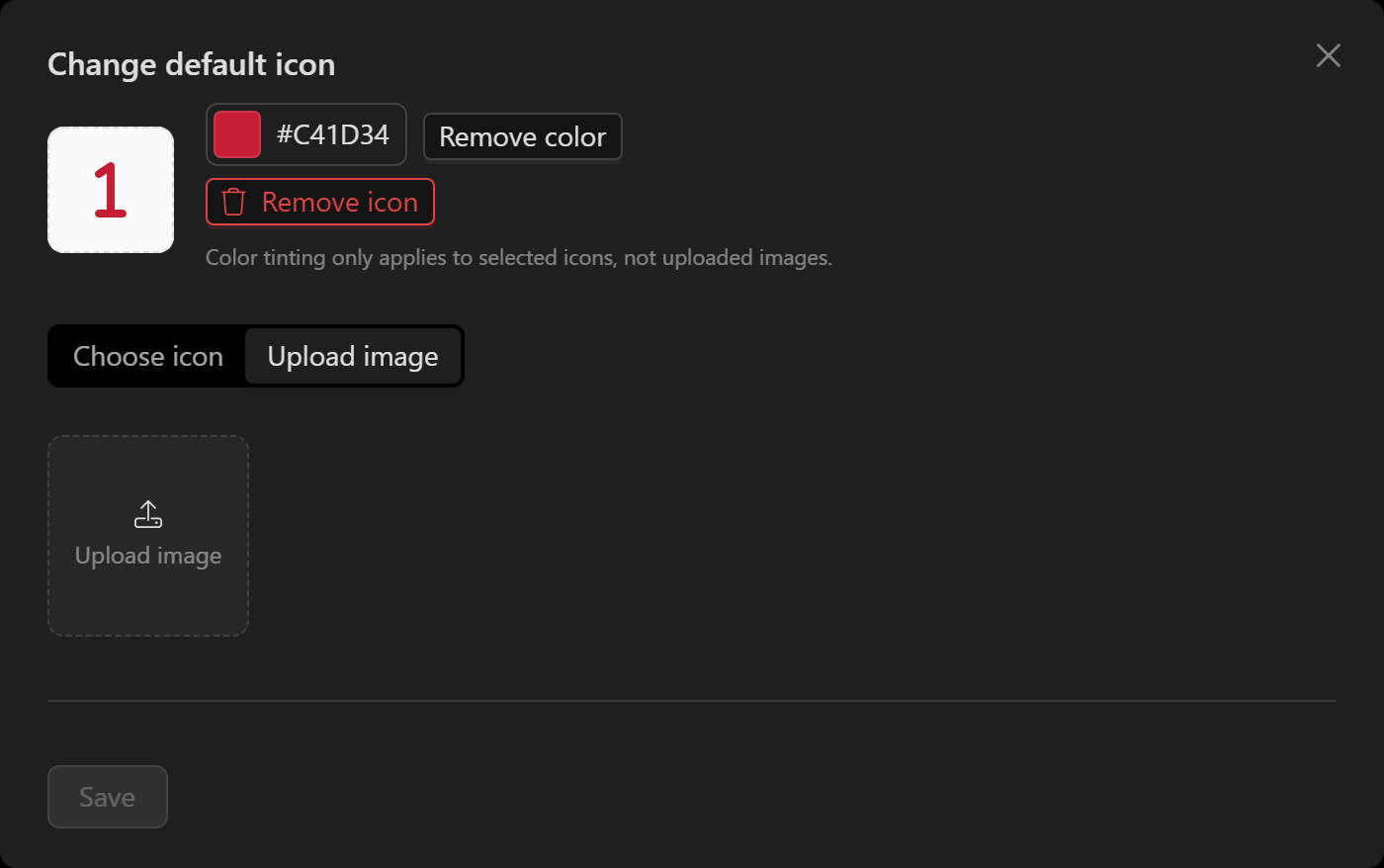Screen dimensions: 1384x868
Task: Click the Upload image label in drop zone
Action: pos(148,556)
